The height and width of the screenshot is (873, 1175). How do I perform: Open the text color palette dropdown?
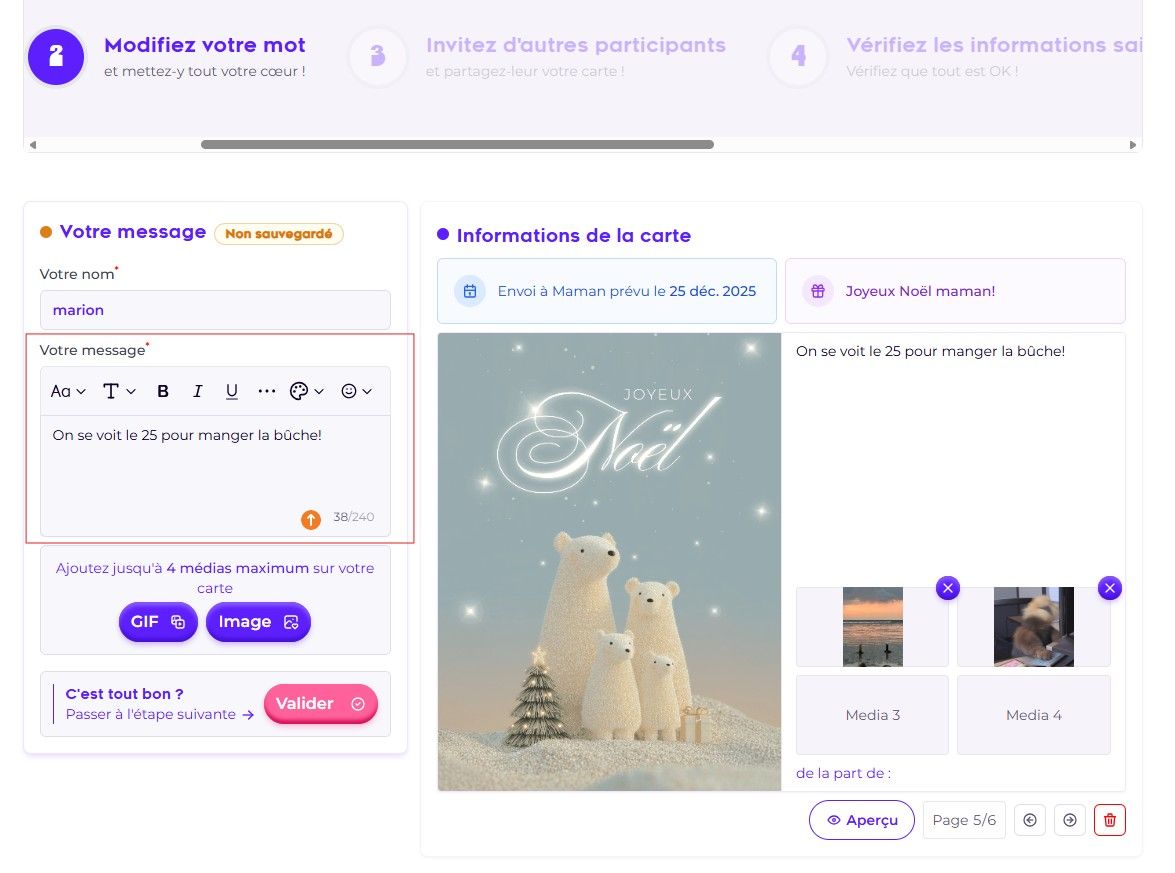(306, 391)
